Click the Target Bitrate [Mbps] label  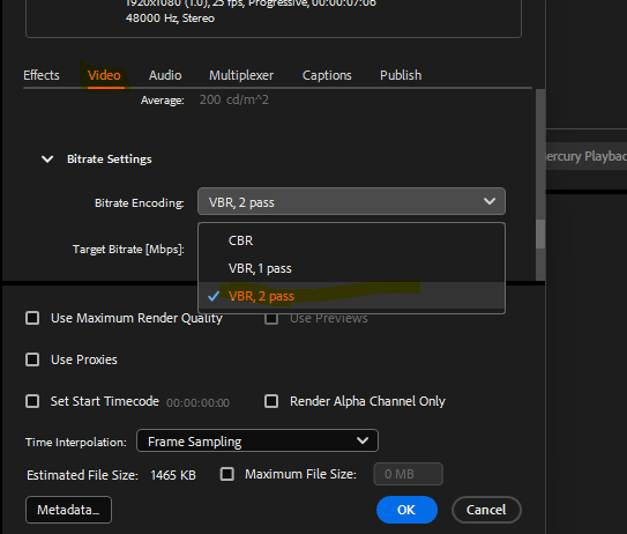point(128,250)
